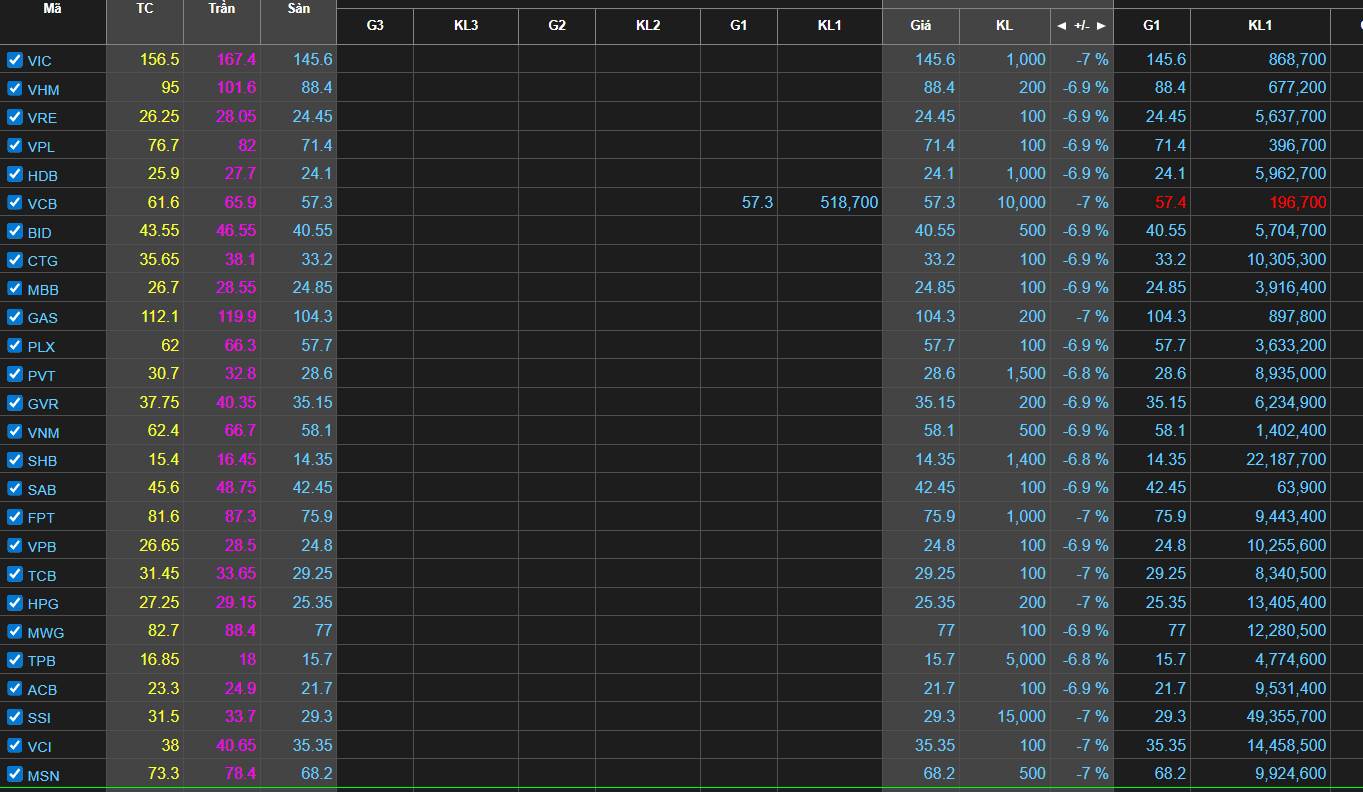Deselect the CTG row checkbox
This screenshot has height=792, width=1363.
click(15, 260)
